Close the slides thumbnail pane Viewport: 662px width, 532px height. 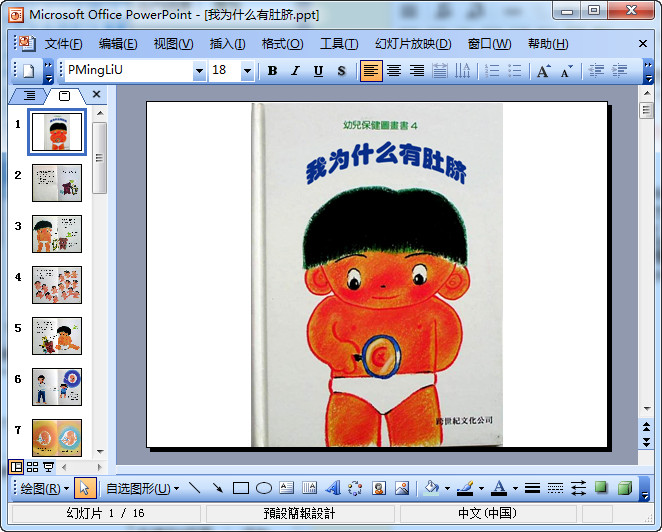point(96,94)
